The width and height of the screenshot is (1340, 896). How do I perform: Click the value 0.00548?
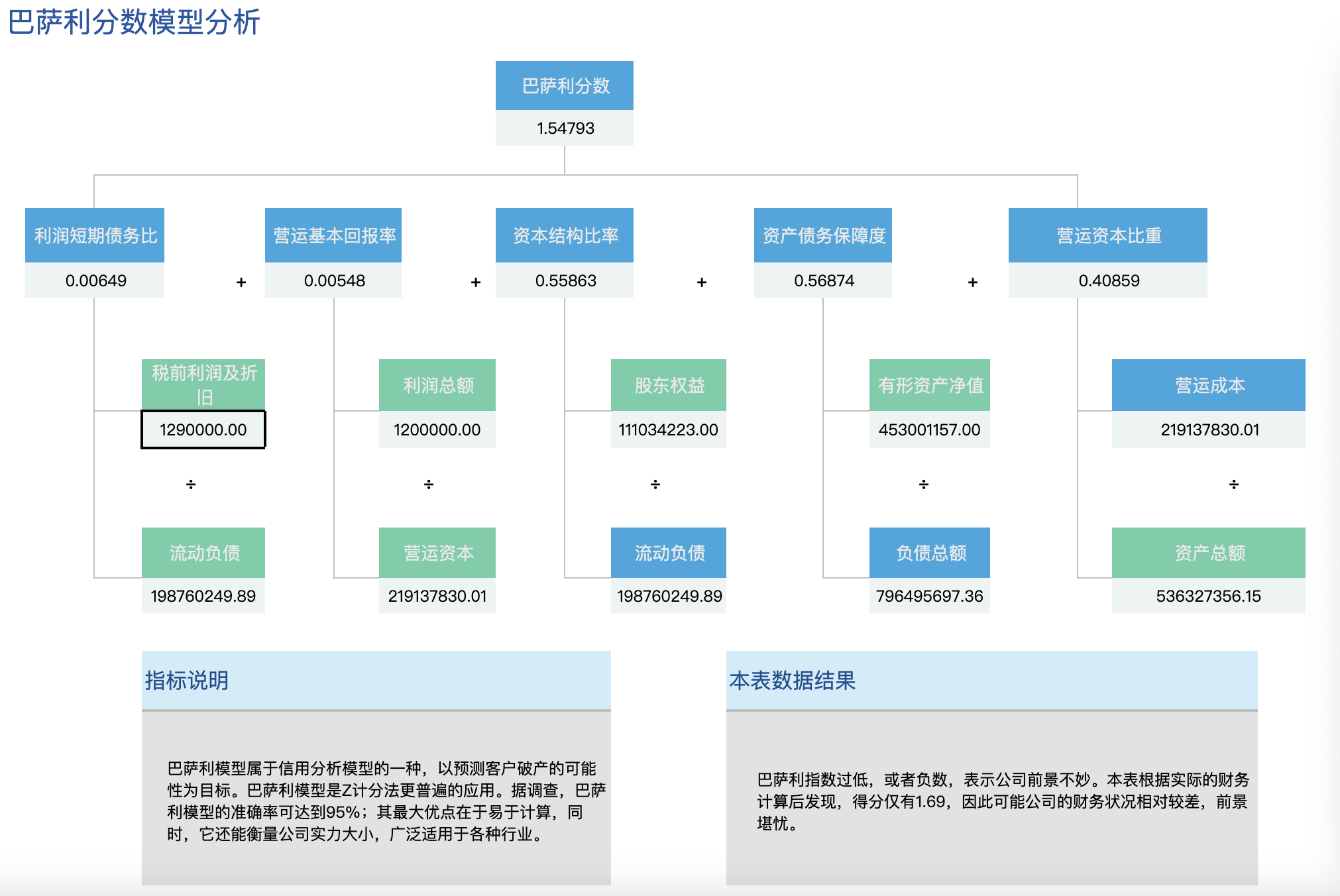pos(333,280)
